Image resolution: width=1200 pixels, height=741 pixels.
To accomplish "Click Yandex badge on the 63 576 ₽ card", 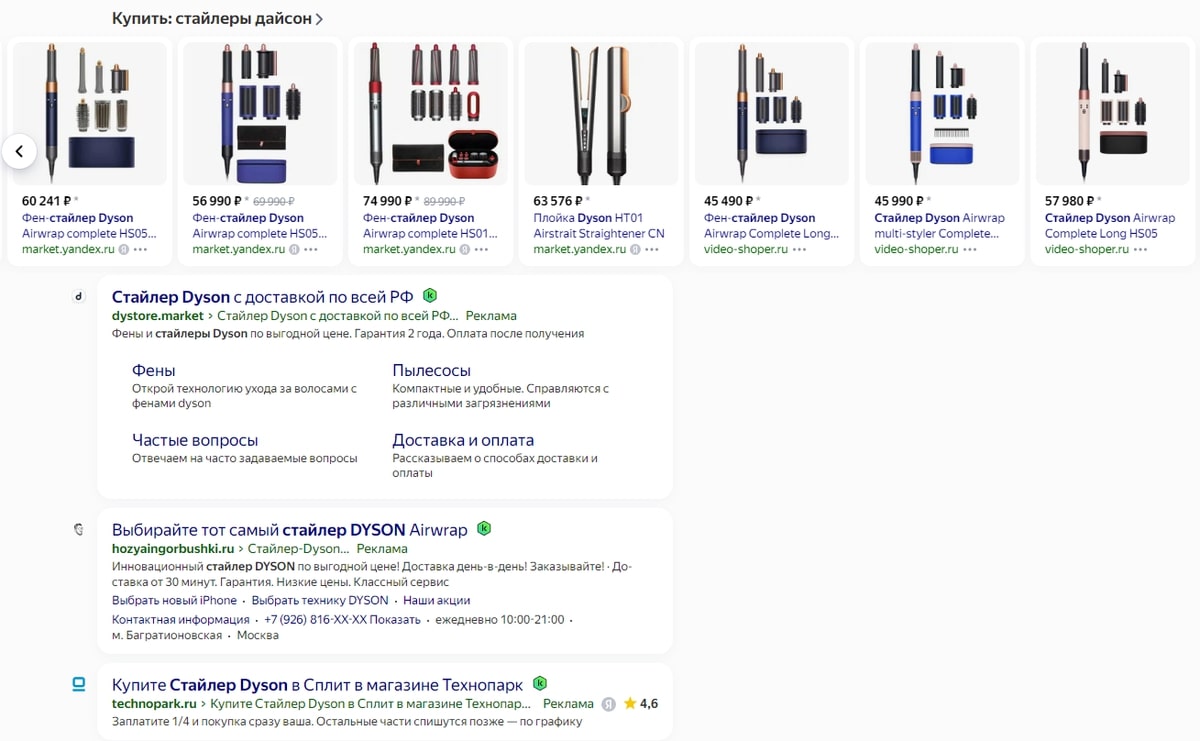I will pyautogui.click(x=635, y=249).
